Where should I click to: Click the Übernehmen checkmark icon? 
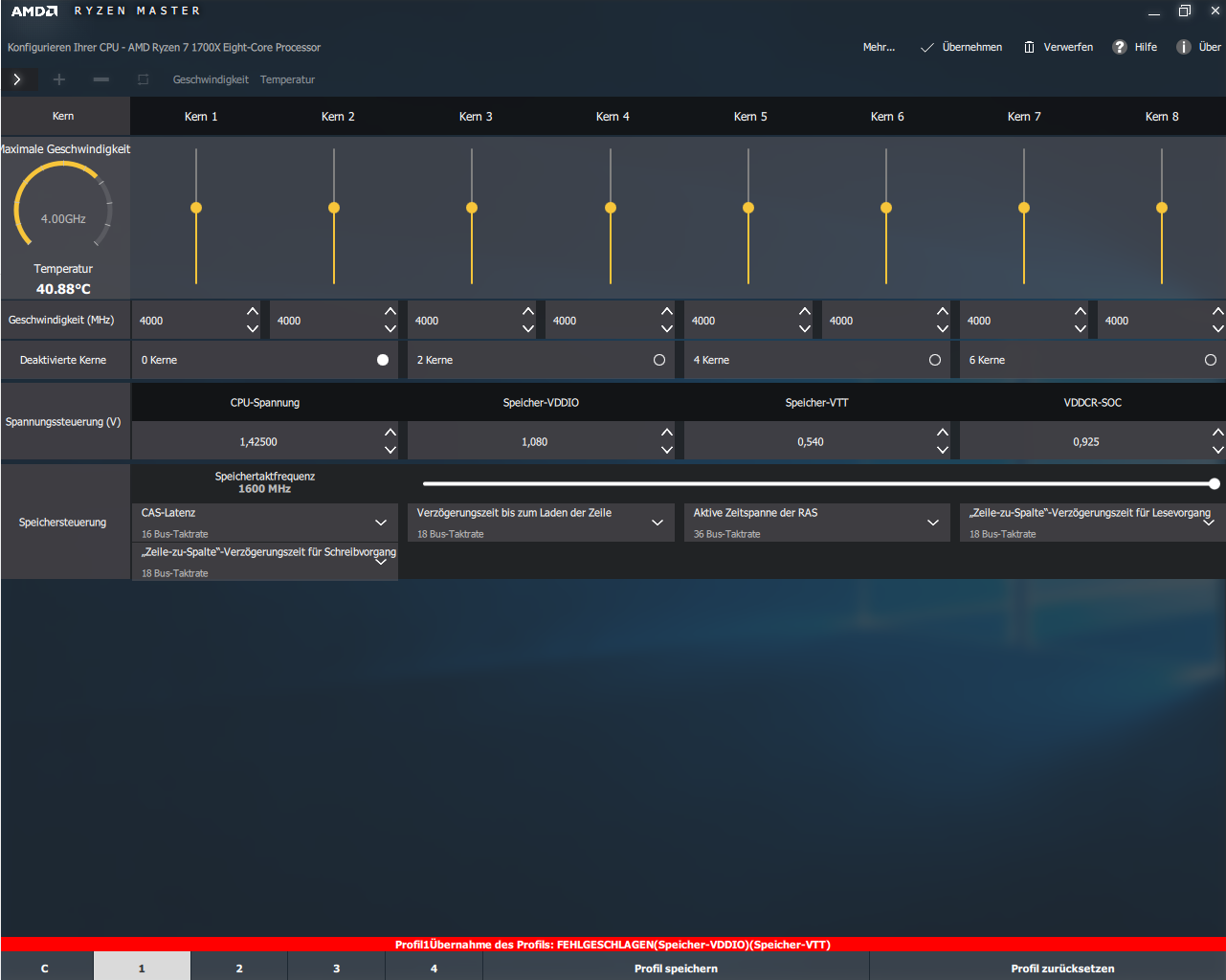tap(926, 47)
